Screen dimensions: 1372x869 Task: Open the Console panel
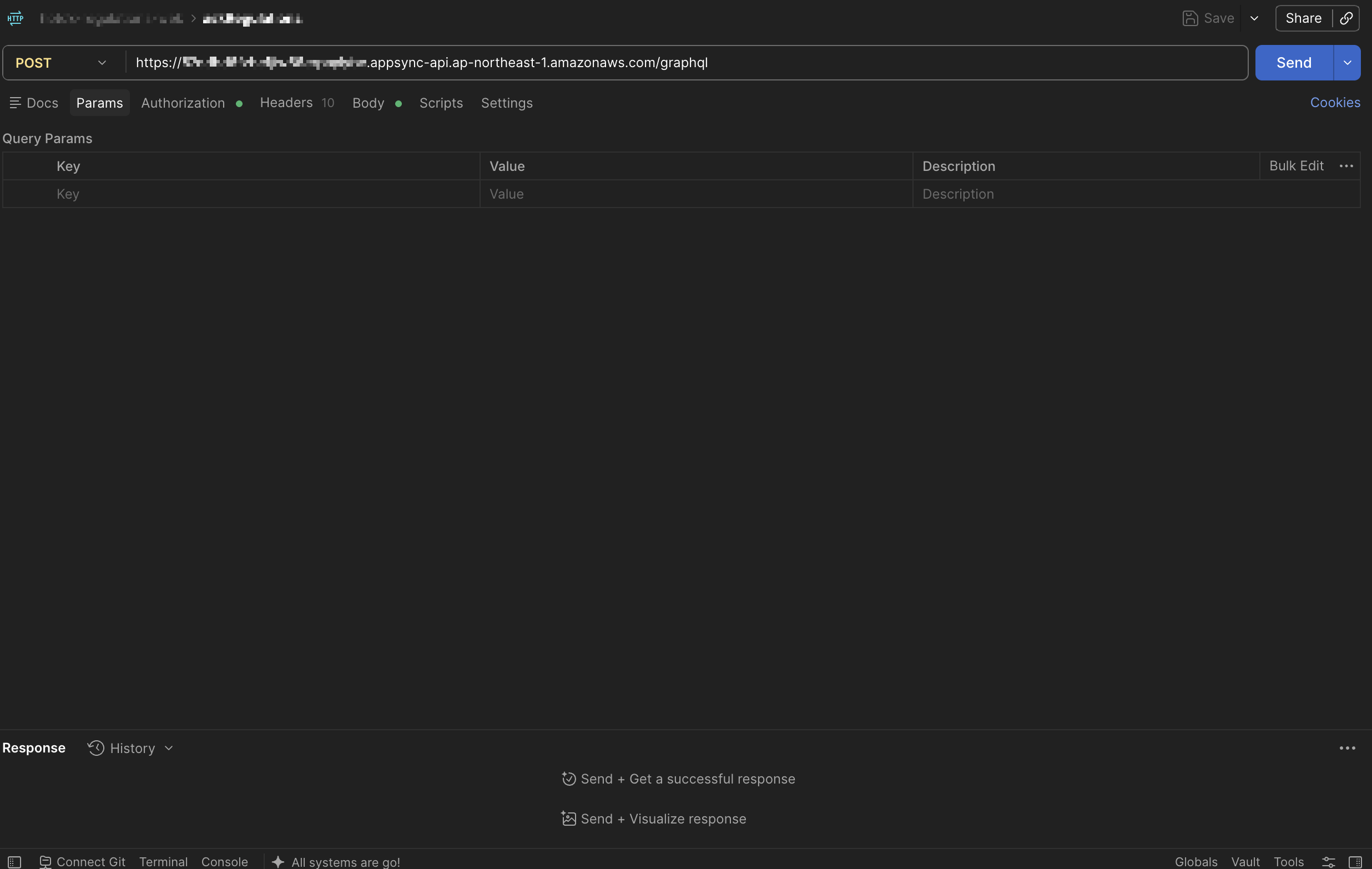(x=224, y=862)
